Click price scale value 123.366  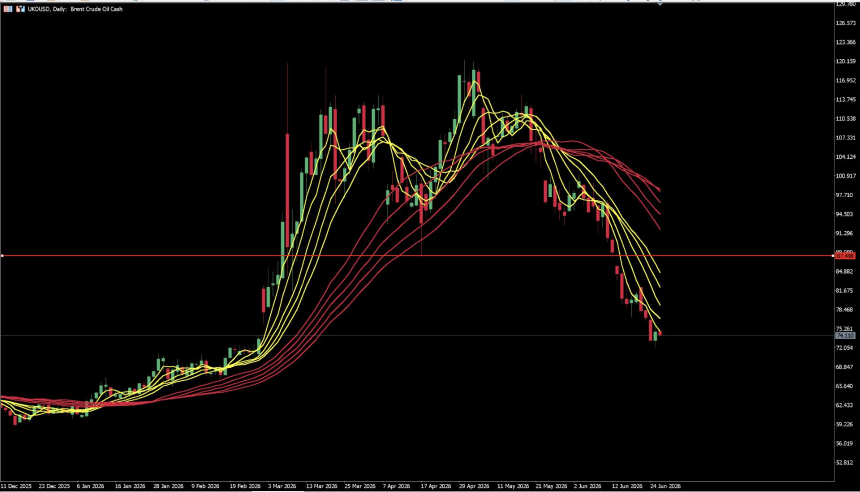845,42
